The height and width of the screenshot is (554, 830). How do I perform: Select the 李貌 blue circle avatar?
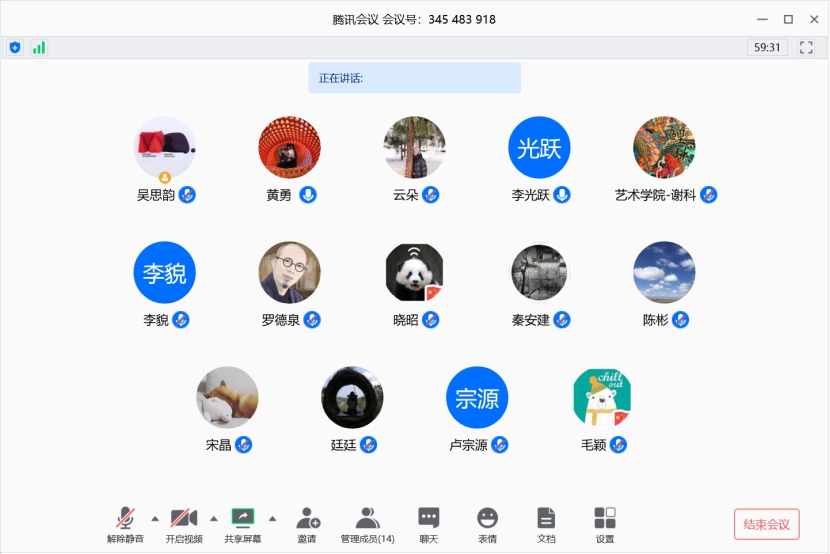[165, 273]
